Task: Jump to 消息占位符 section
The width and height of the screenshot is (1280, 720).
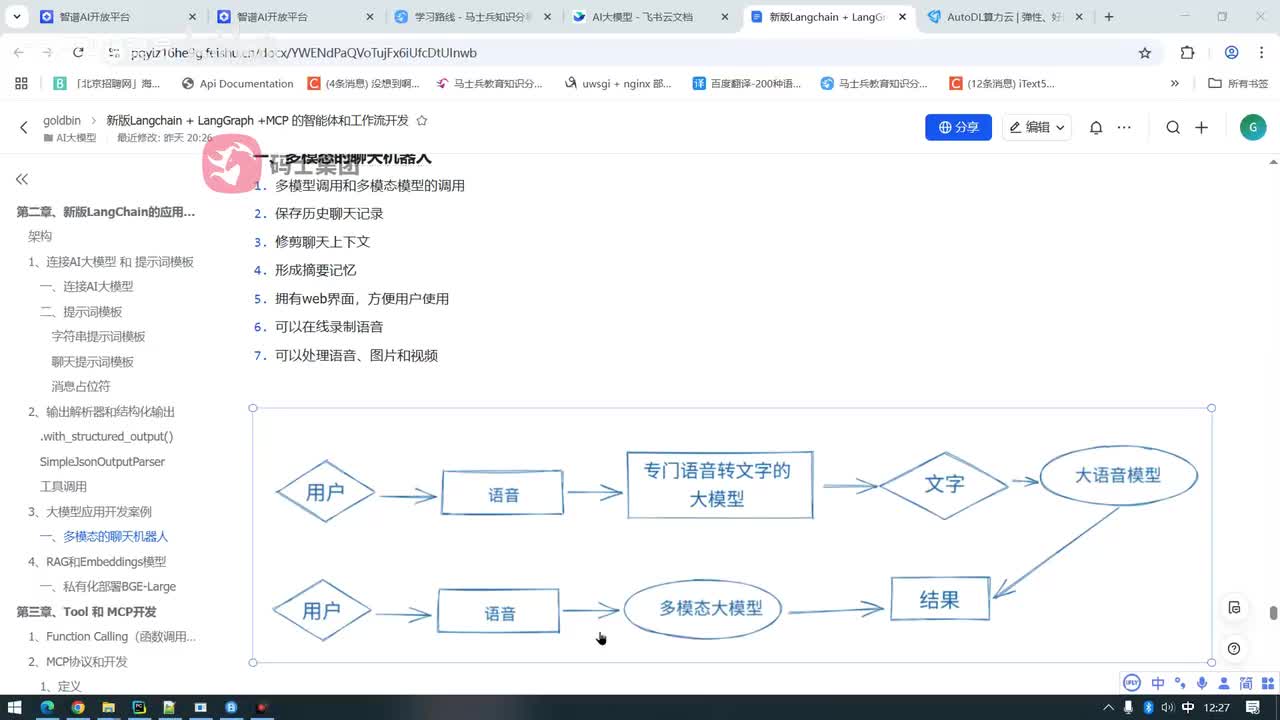Action: coord(81,387)
